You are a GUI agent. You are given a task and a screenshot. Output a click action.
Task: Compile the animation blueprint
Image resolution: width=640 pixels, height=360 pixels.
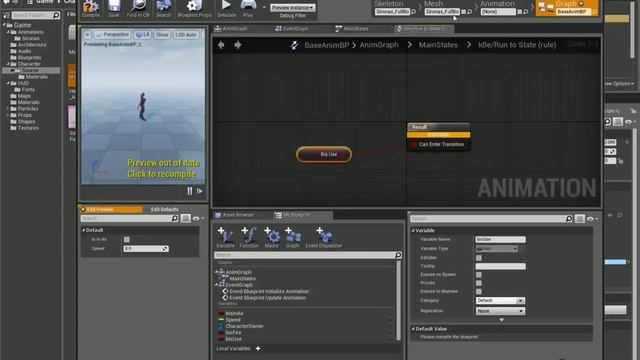[x=91, y=8]
